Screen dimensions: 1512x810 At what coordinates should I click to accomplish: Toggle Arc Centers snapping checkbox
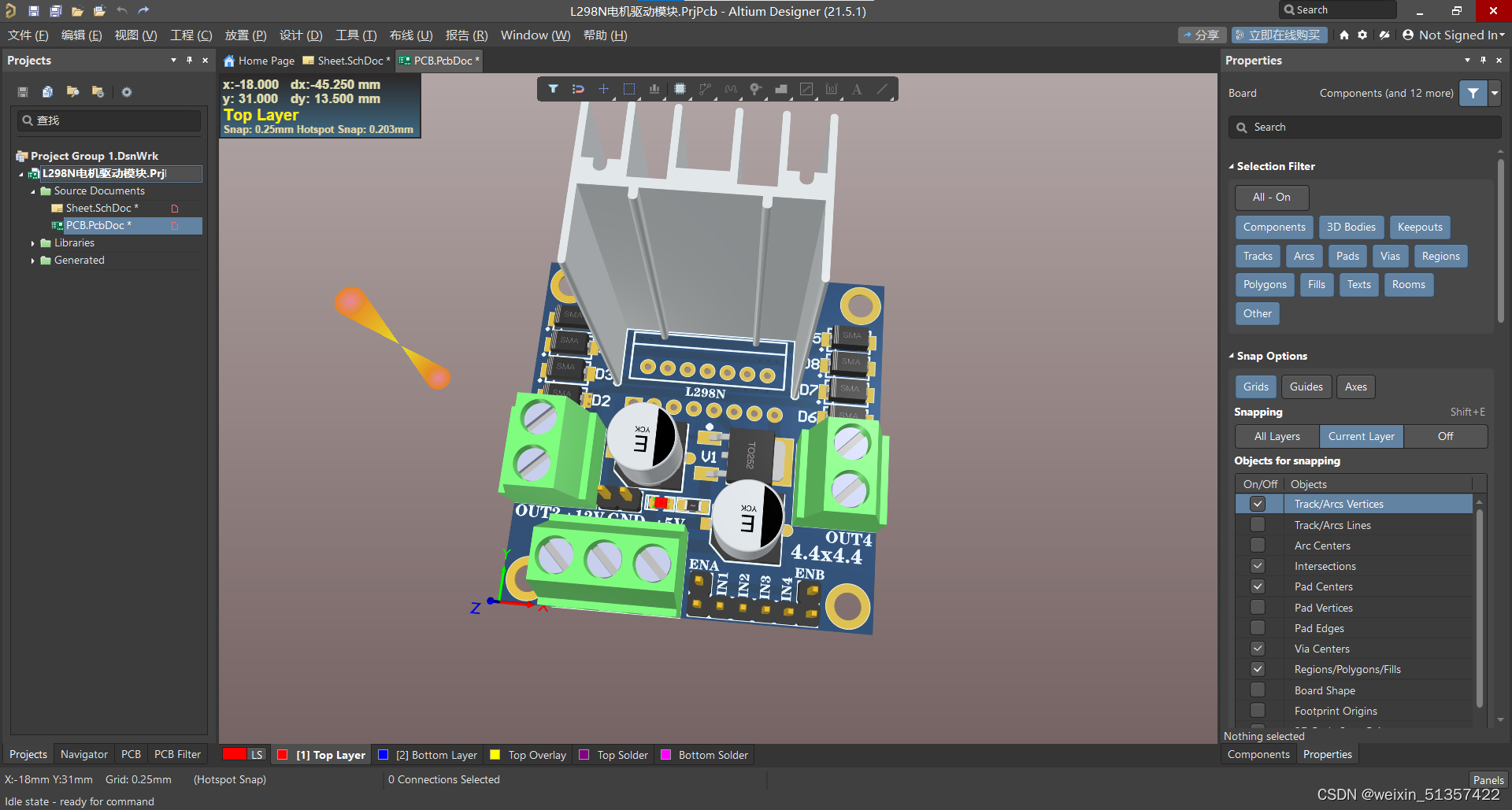coord(1258,545)
